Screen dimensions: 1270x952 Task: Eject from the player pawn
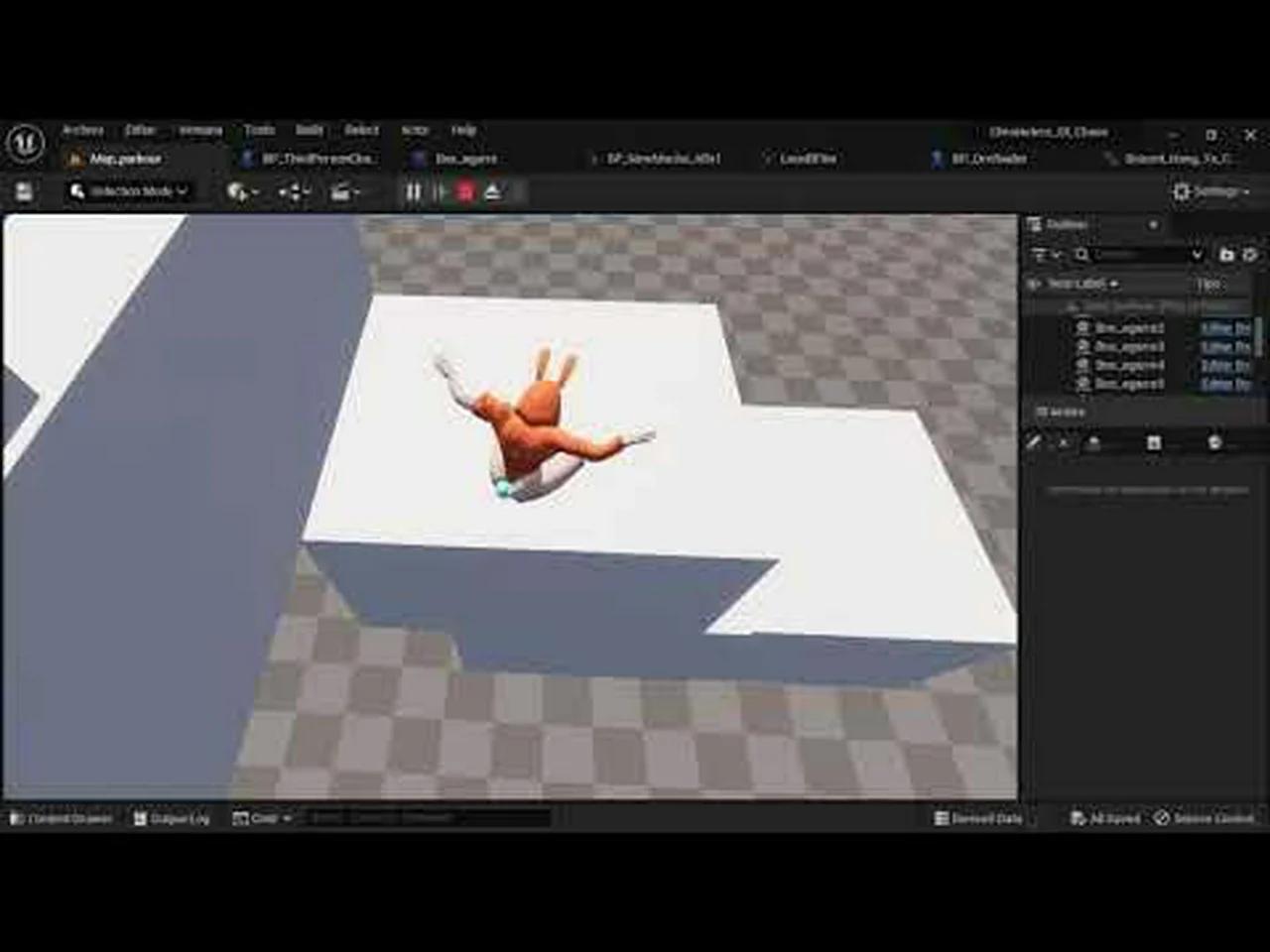[493, 191]
